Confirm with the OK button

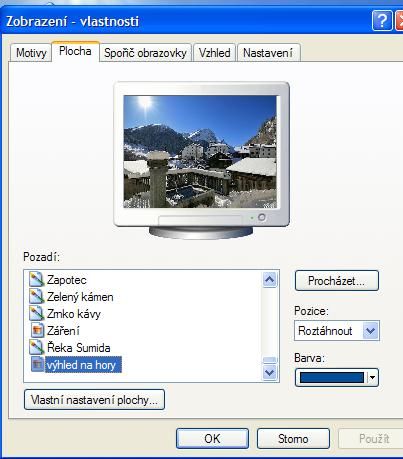tap(212, 439)
